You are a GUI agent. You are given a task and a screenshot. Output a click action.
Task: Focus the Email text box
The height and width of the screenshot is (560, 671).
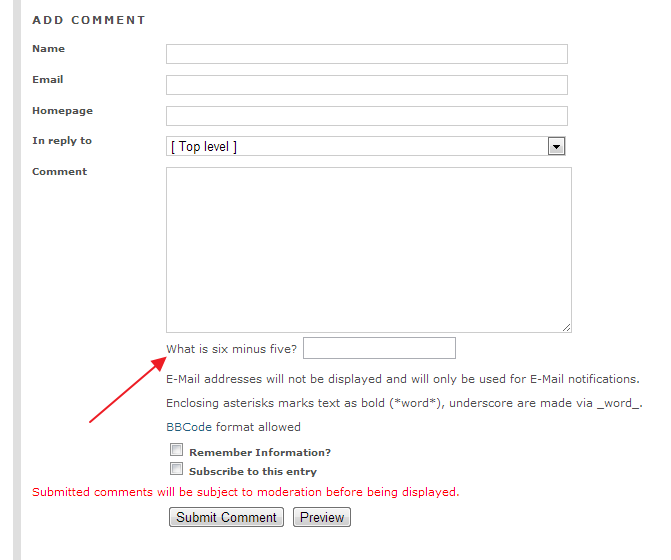pos(366,85)
